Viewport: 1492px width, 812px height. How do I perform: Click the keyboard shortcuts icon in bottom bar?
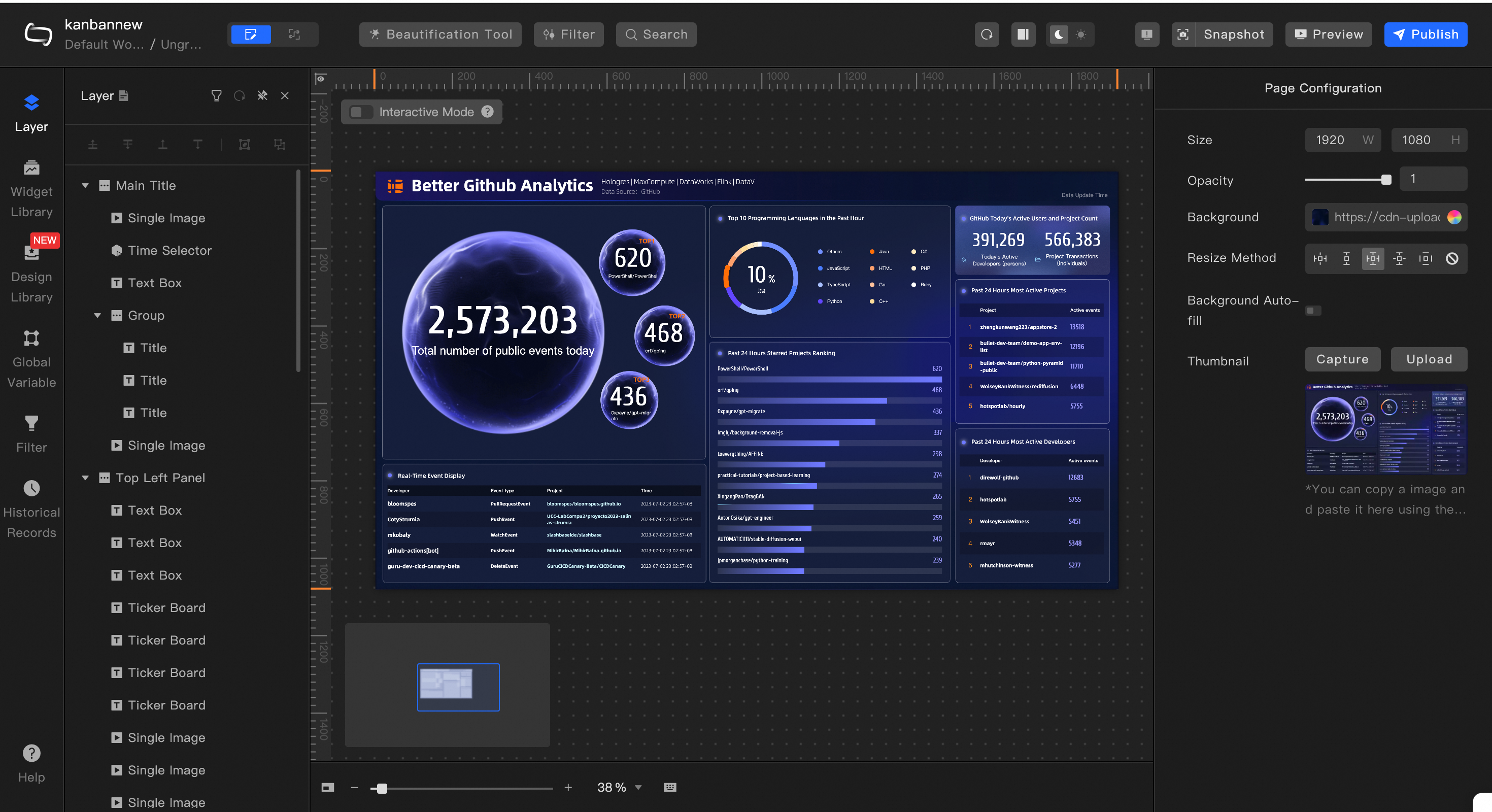tap(669, 787)
